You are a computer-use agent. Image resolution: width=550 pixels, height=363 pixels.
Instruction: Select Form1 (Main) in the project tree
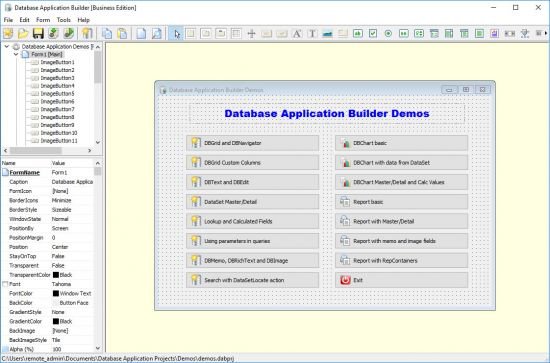click(x=47, y=54)
